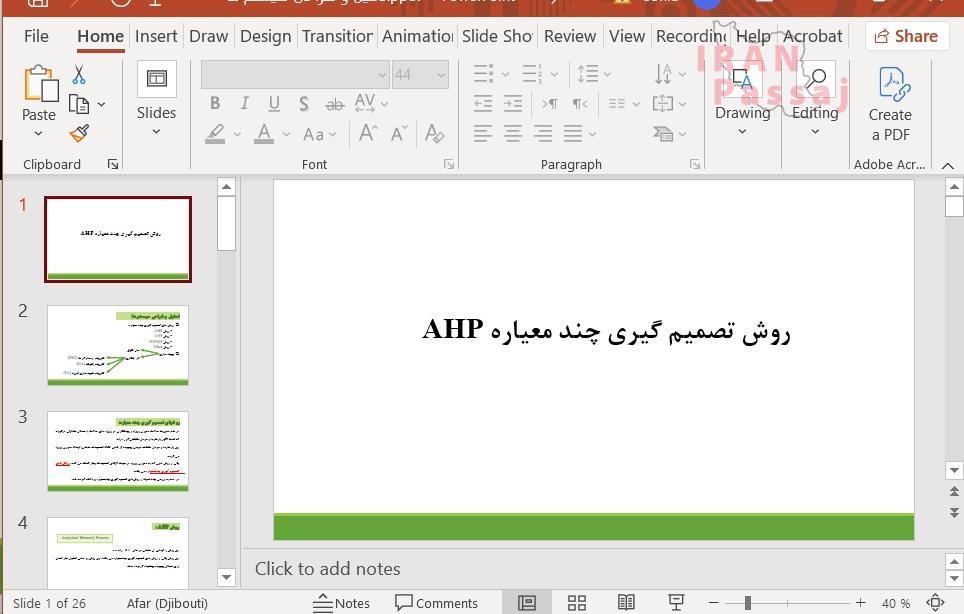Viewport: 964px width, 614px height.
Task: Start slide show from status bar
Action: [676, 603]
